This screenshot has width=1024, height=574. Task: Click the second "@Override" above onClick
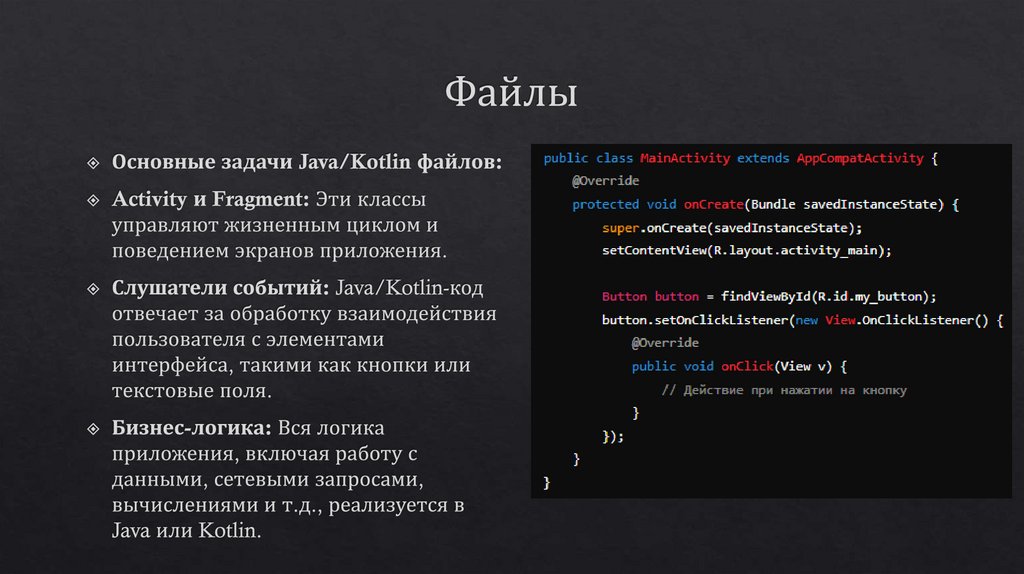point(665,343)
